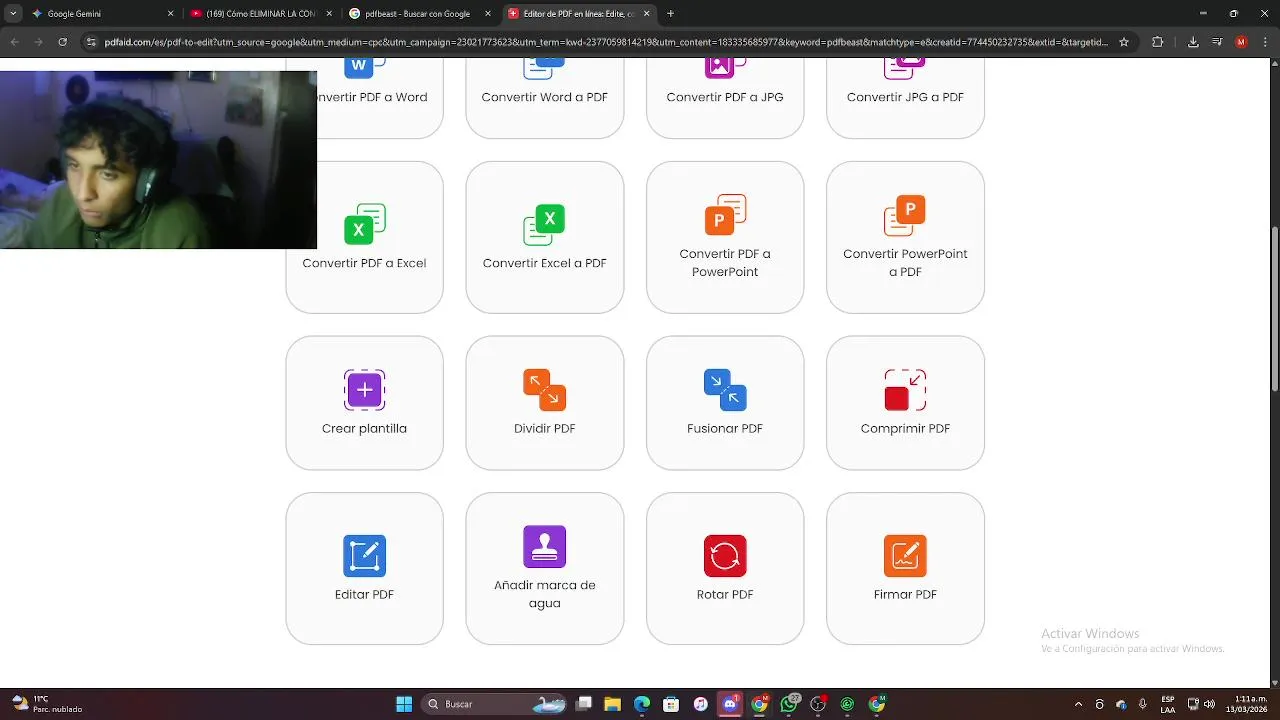Open the Chrome downloads icon
1280x720 pixels.
point(1193,42)
